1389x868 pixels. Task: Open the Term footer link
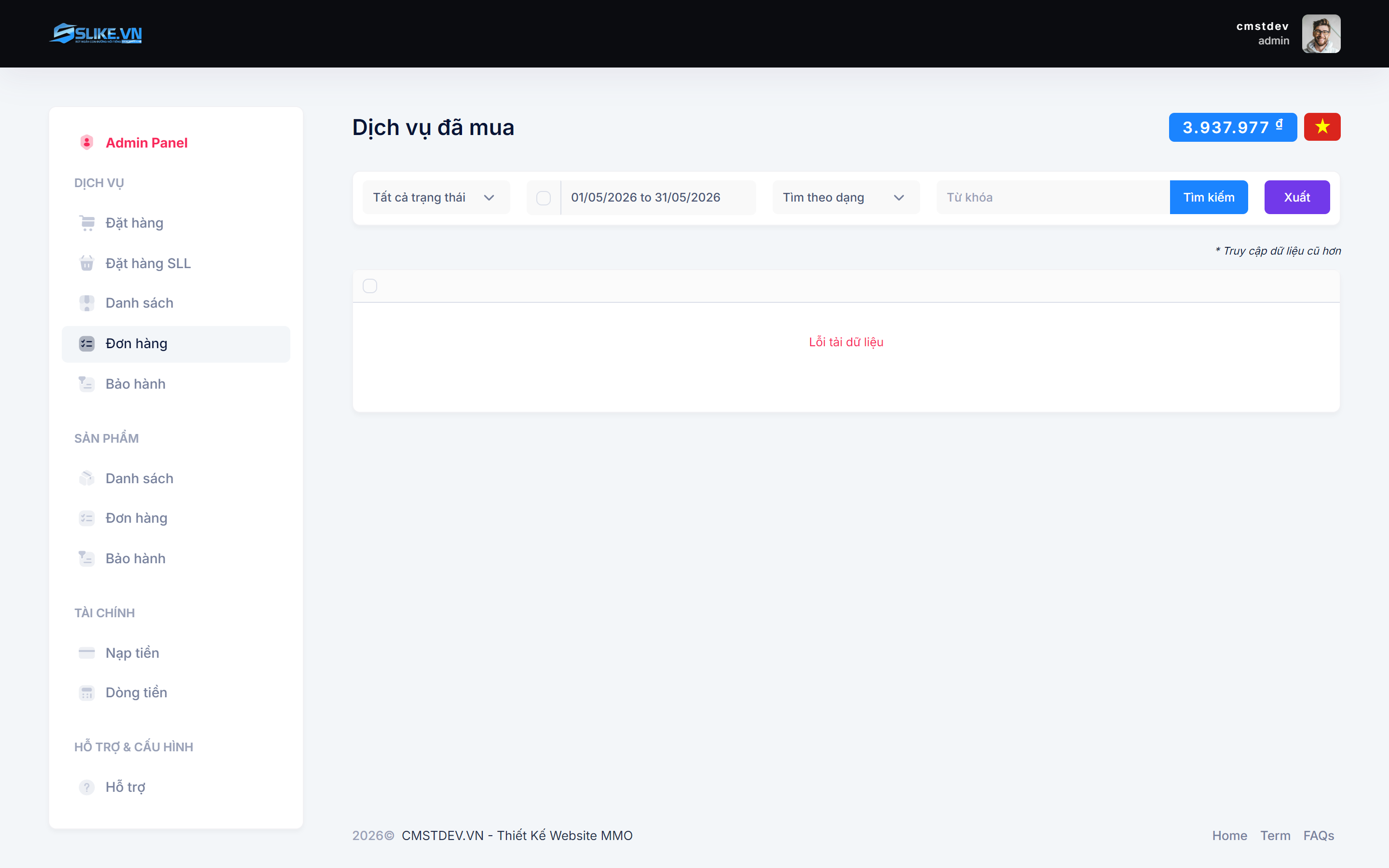(x=1275, y=835)
